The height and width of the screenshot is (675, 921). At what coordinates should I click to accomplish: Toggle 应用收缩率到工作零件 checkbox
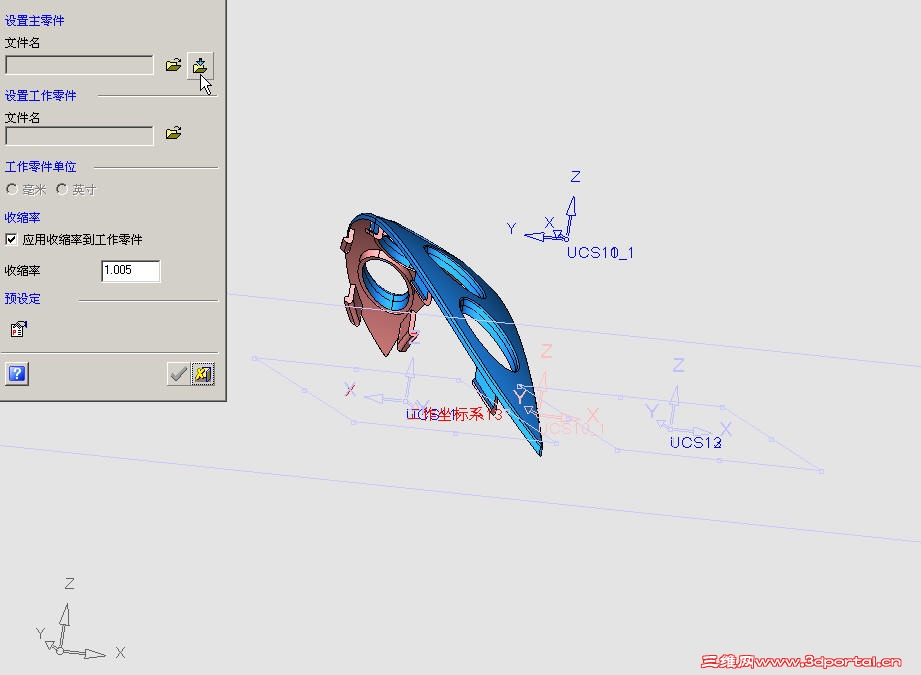pos(11,239)
